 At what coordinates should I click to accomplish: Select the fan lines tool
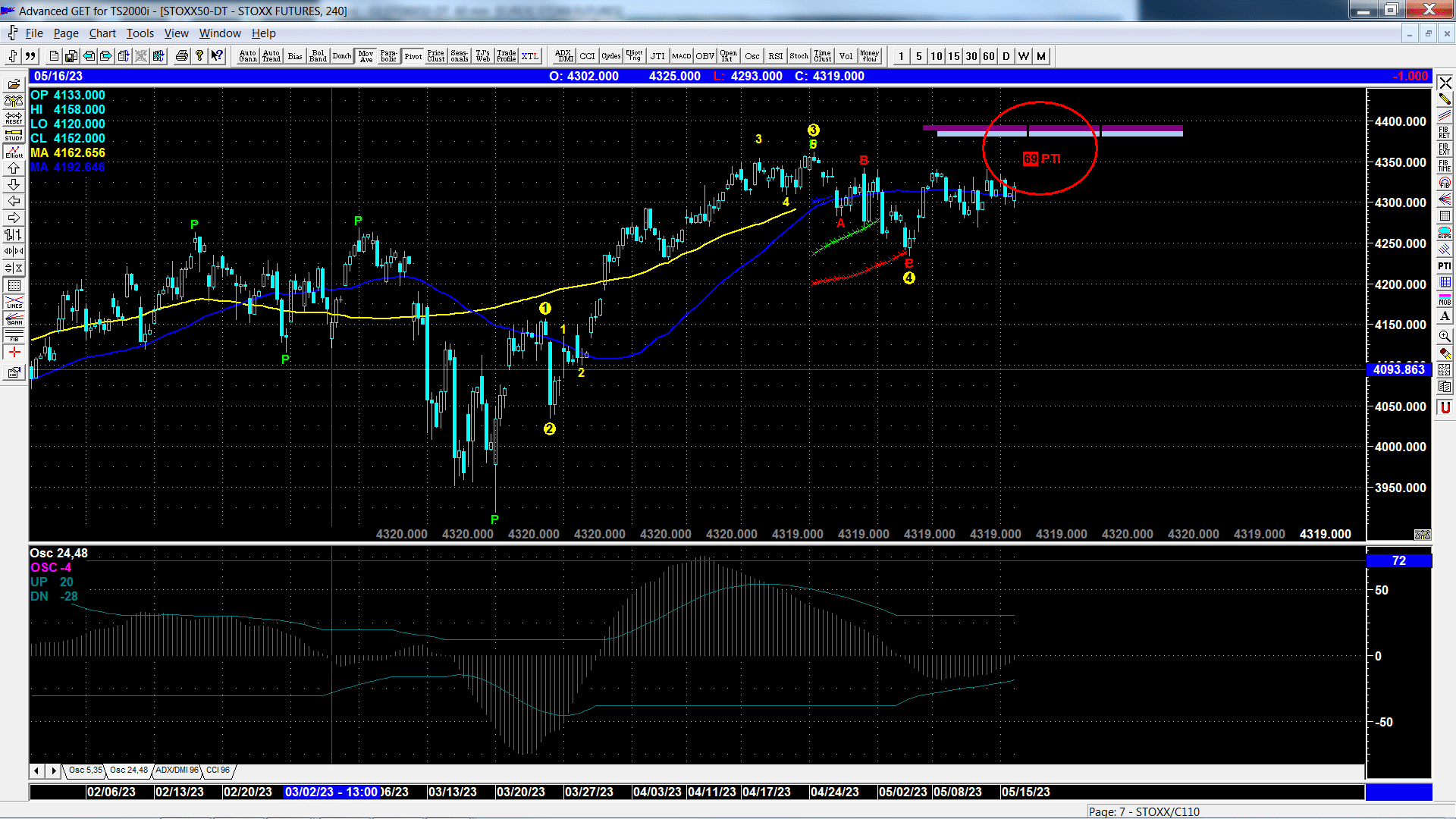pos(1445,199)
